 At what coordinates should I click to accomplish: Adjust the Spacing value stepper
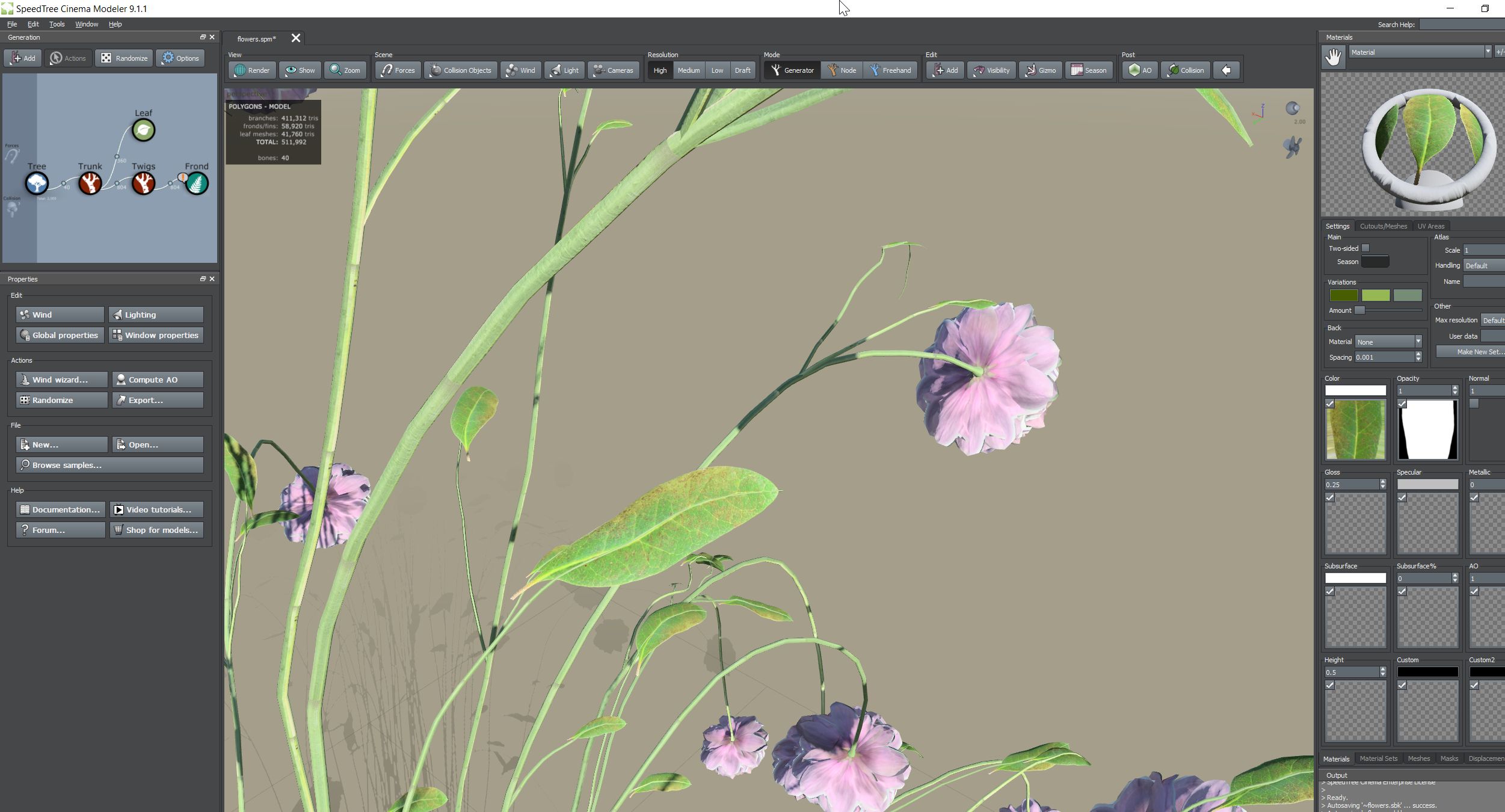[x=1418, y=357]
